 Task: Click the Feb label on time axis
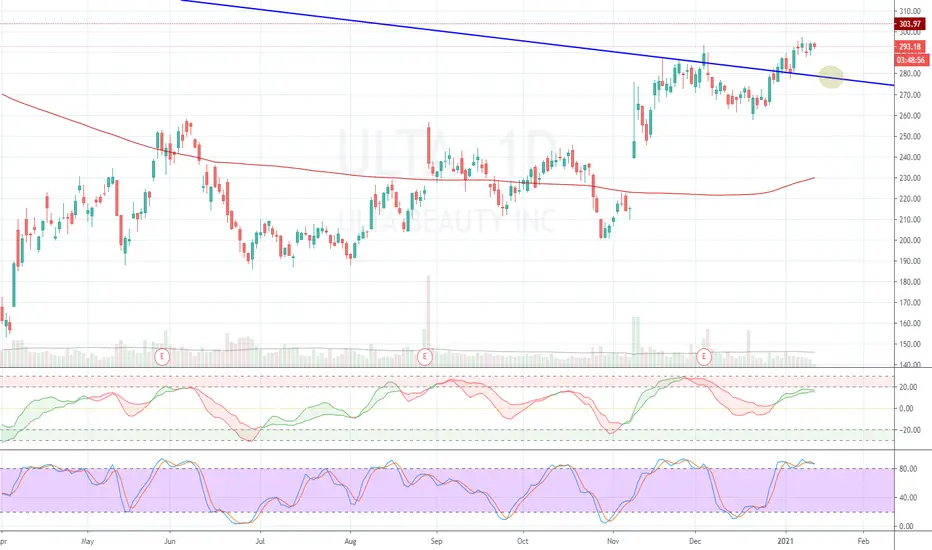coord(863,541)
